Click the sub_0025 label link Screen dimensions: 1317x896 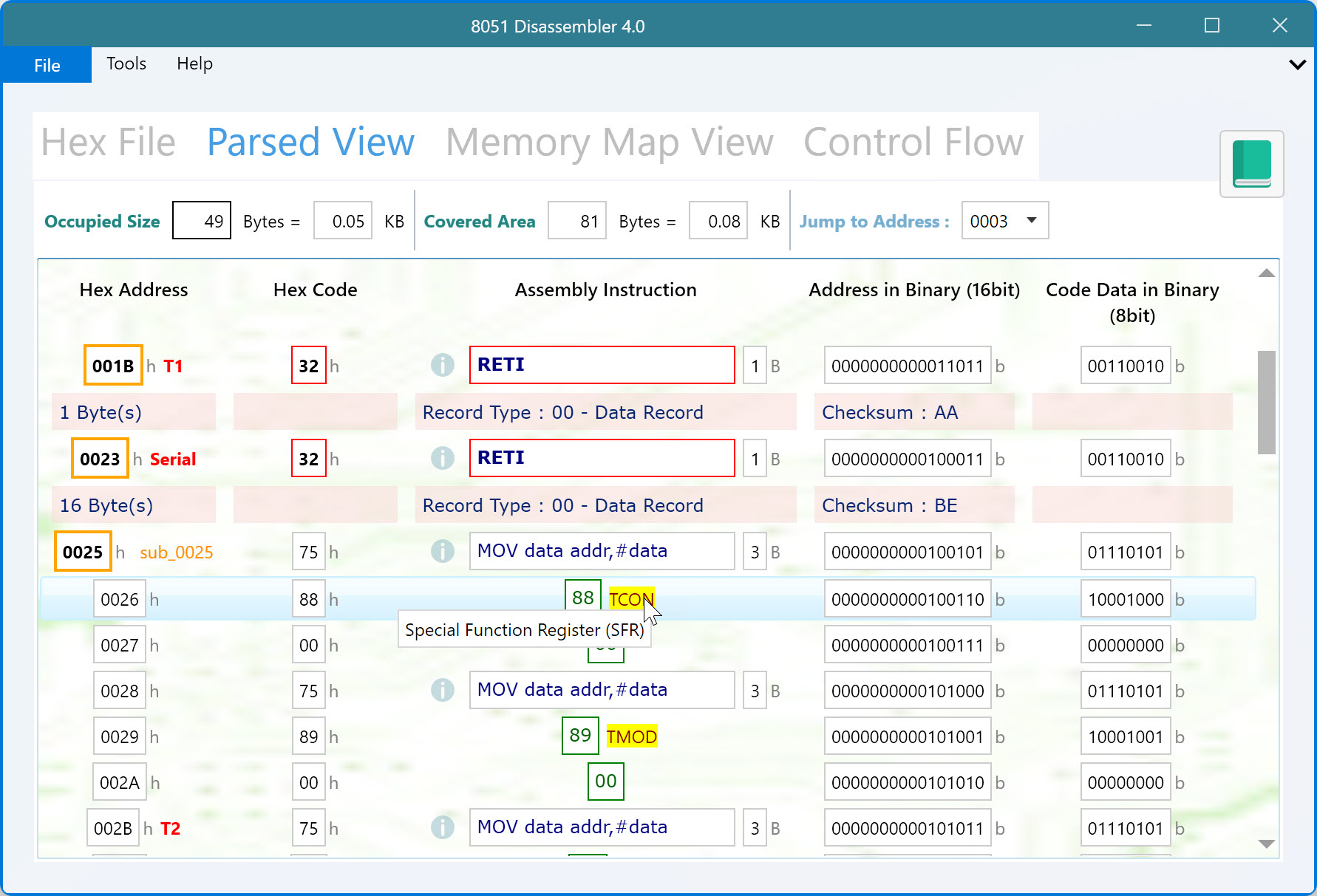point(176,553)
